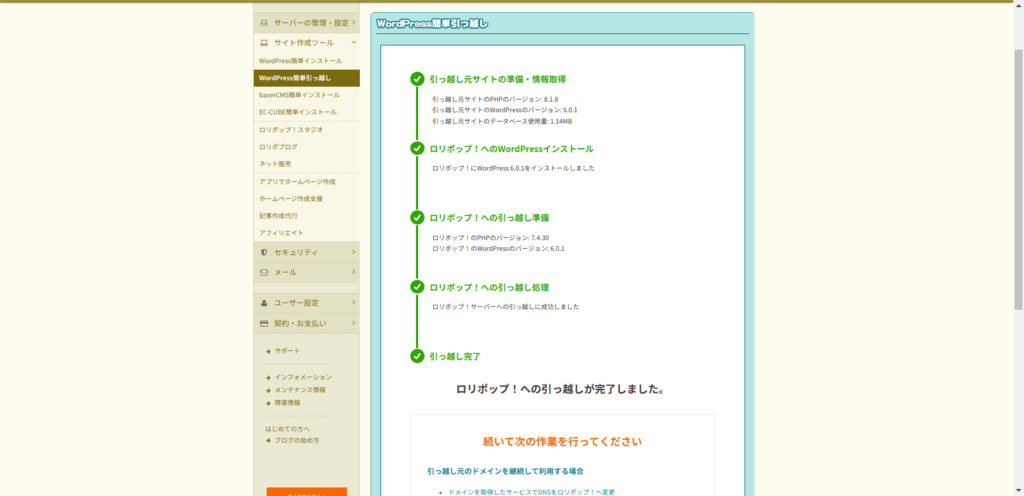Click the checkmark icon for 引っ越し元サイトの準備・情報取得

(417, 79)
